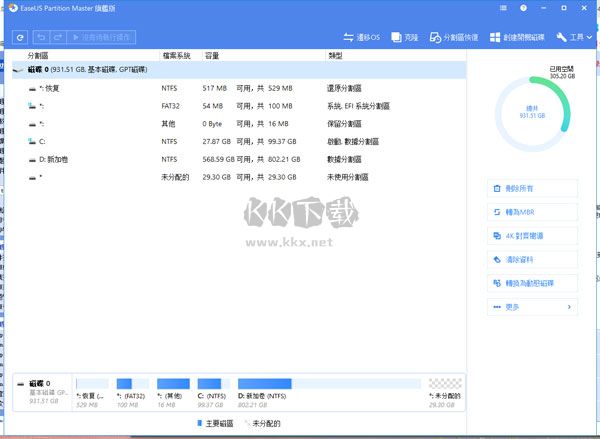Click the FAT32 100 MB block in disk map
600x439 pixels.
click(x=133, y=384)
